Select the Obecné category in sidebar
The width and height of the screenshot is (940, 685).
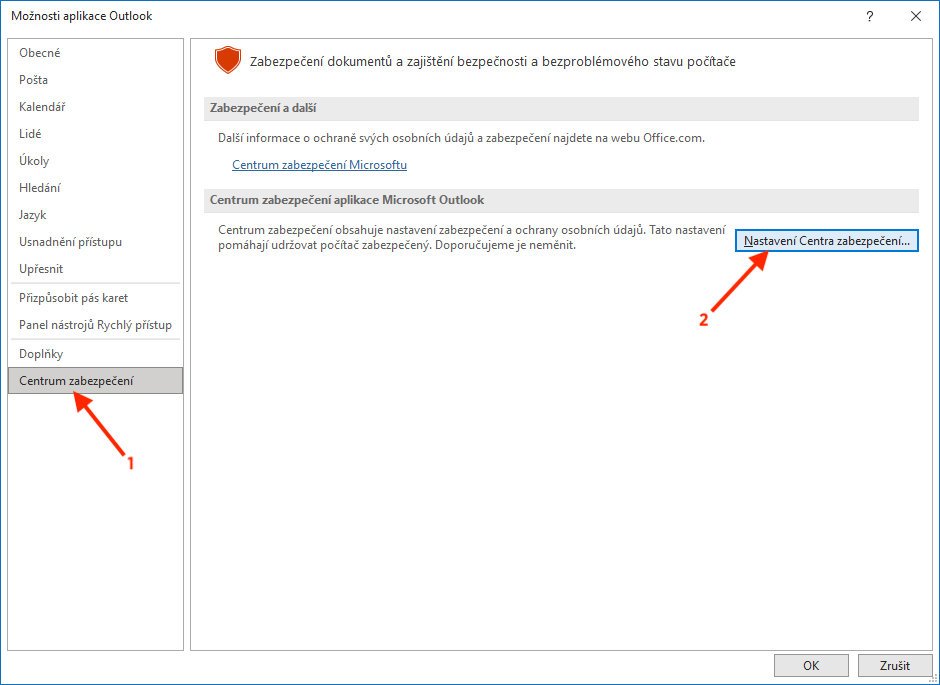(40, 53)
